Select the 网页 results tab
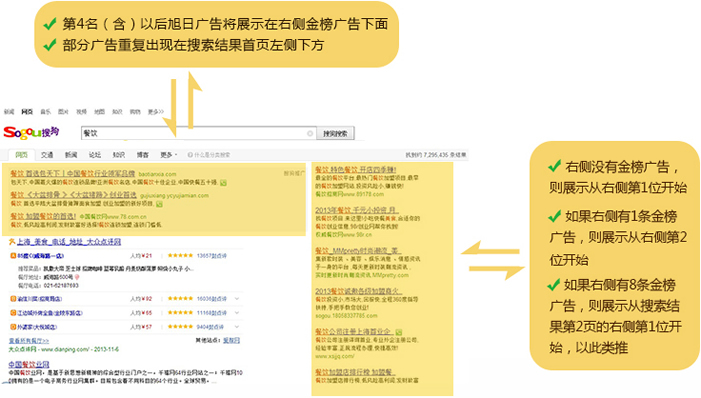Image resolution: width=701 pixels, height=398 pixels. click(x=21, y=155)
